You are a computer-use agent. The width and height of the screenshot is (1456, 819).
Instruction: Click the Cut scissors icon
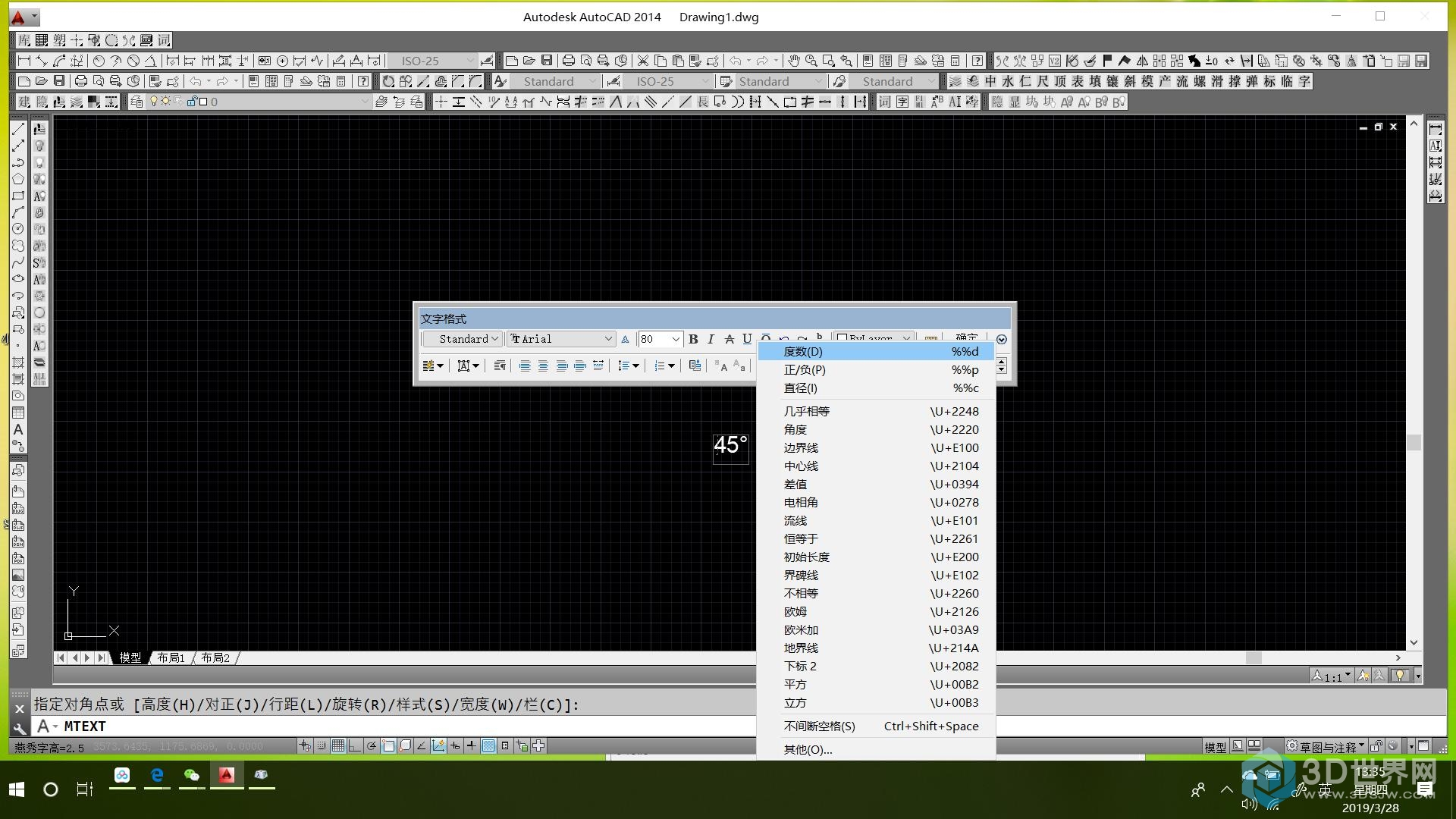[643, 61]
